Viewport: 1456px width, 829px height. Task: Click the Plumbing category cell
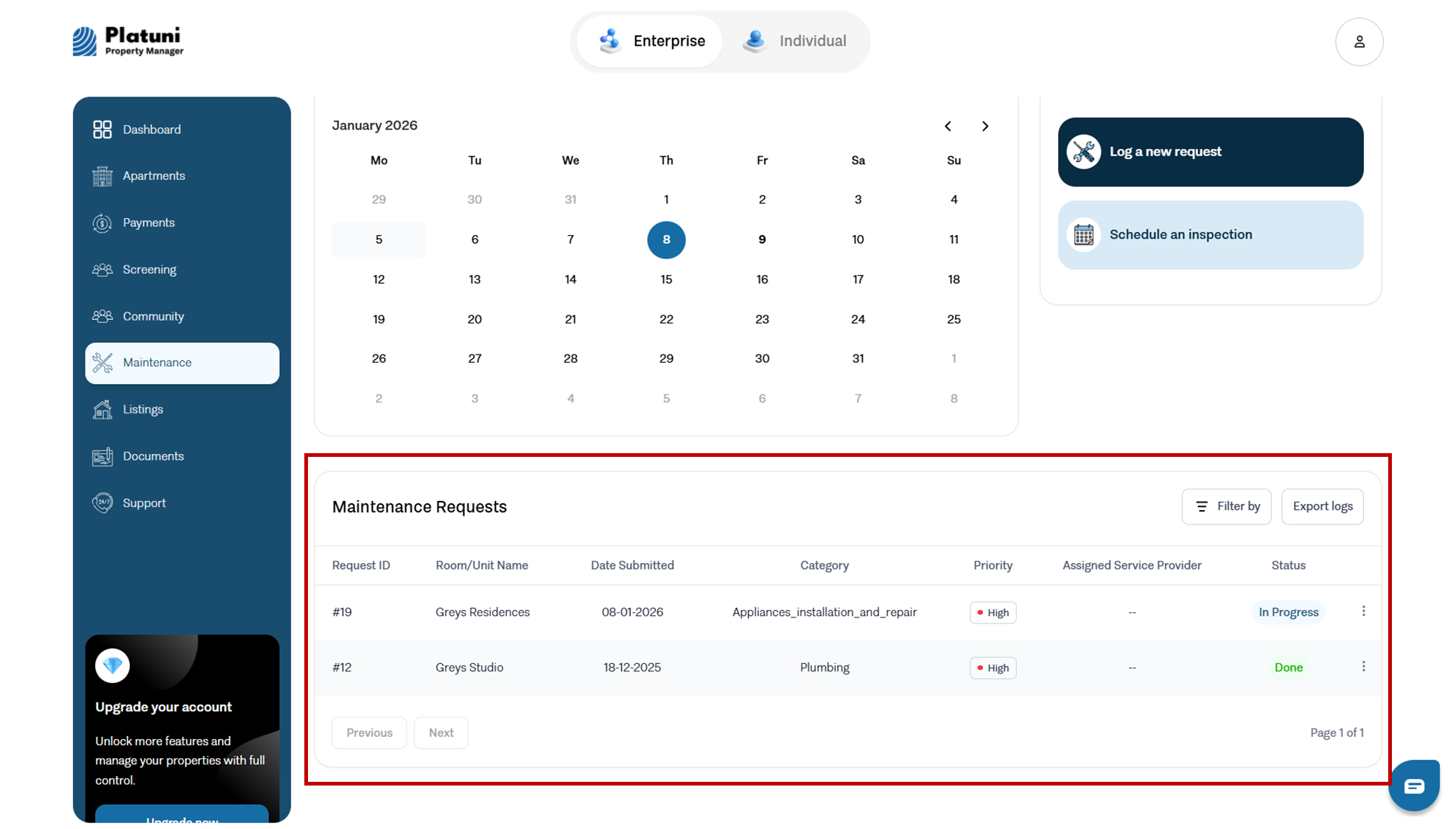pyautogui.click(x=825, y=668)
